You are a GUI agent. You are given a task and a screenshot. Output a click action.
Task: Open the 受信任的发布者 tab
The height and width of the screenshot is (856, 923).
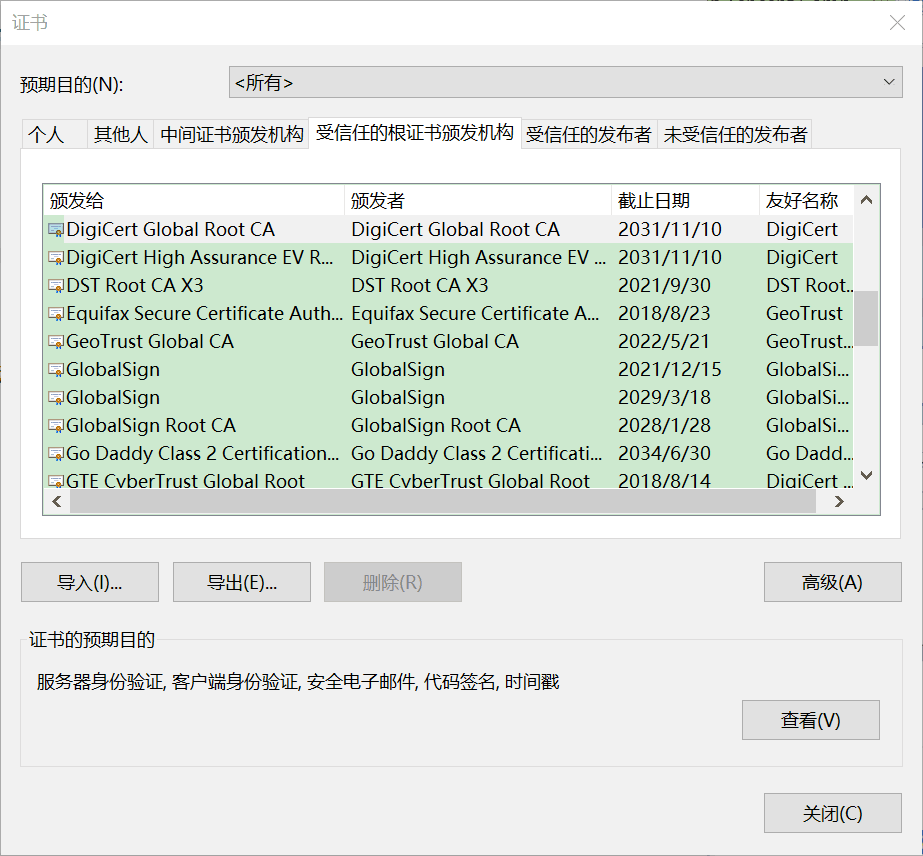click(589, 134)
